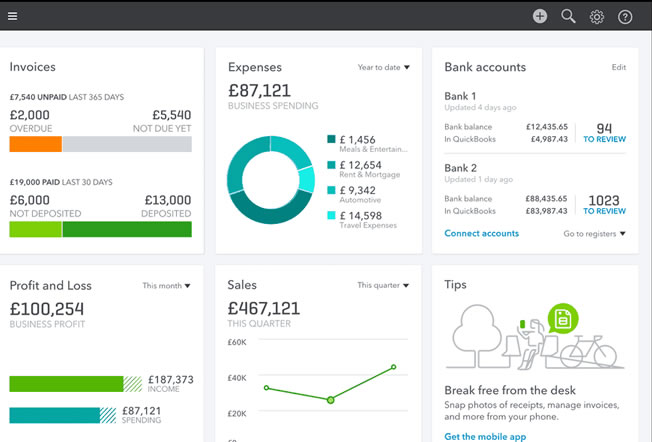Click the £12,435.65 bank balance
Image resolution: width=652 pixels, height=442 pixels.
tap(547, 127)
